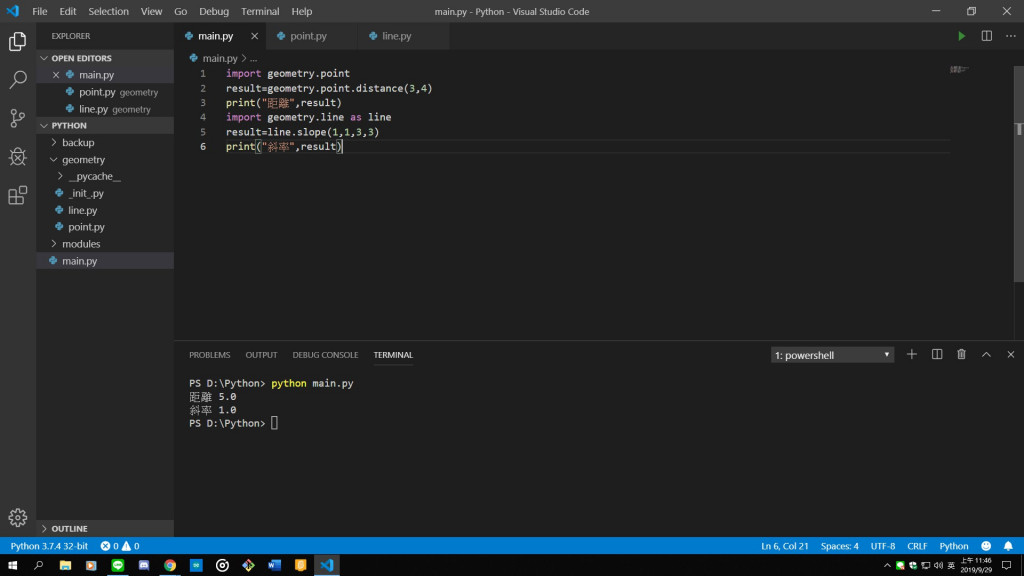Create a new terminal with plus icon
The image size is (1024, 576).
coord(912,355)
